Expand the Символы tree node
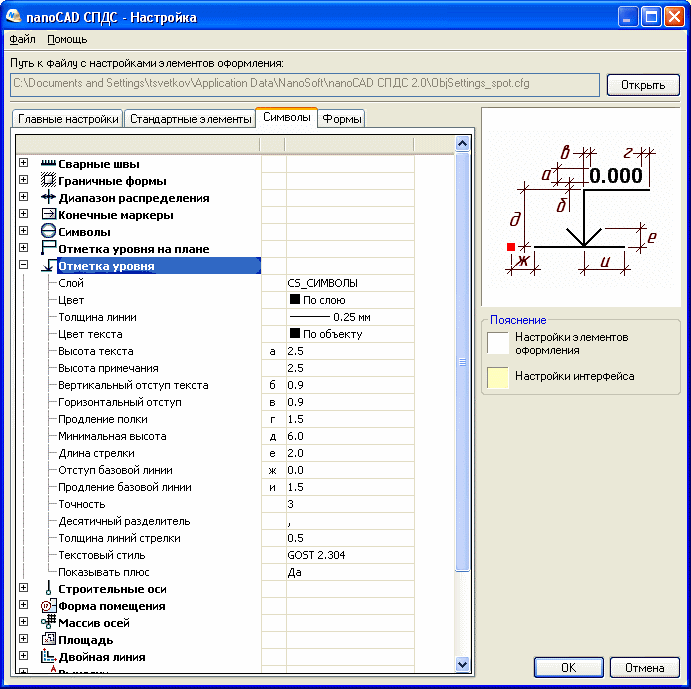Image resolution: width=691 pixels, height=689 pixels. click(23, 231)
